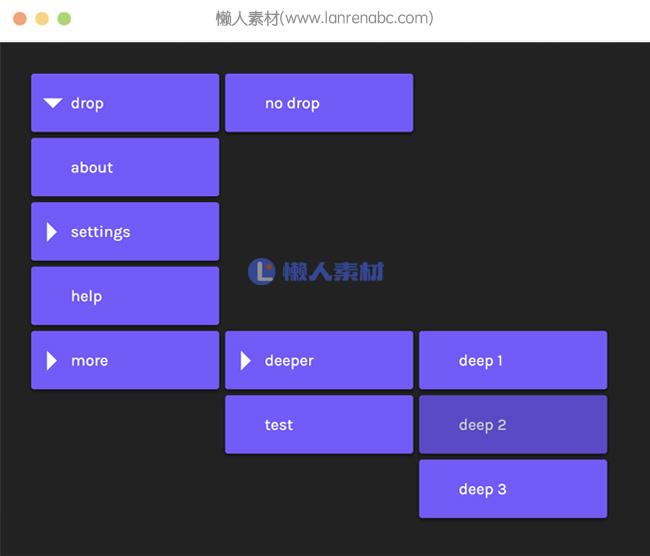Viewport: 650px width, 556px height.
Task: Select deep 1 in the submenu
Action: pos(513,360)
